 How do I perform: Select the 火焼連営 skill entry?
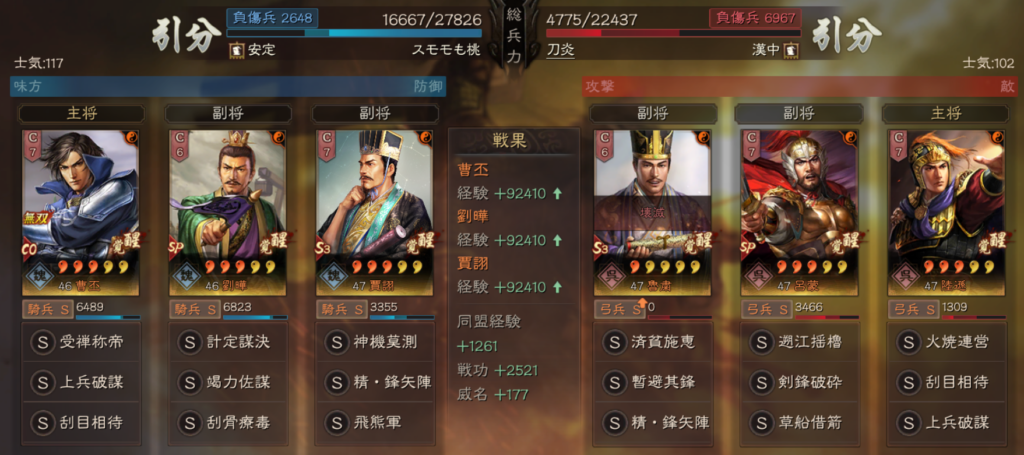coord(947,341)
